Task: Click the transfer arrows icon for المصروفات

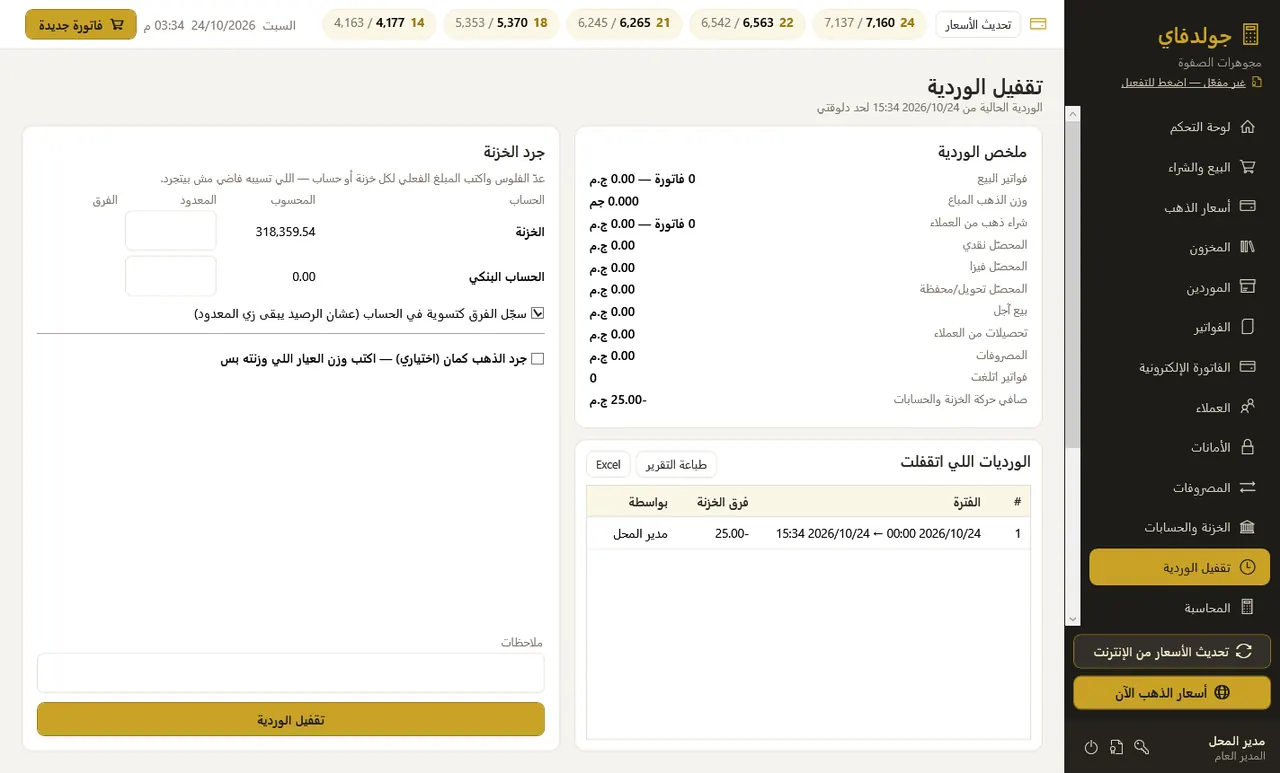Action: (1247, 487)
